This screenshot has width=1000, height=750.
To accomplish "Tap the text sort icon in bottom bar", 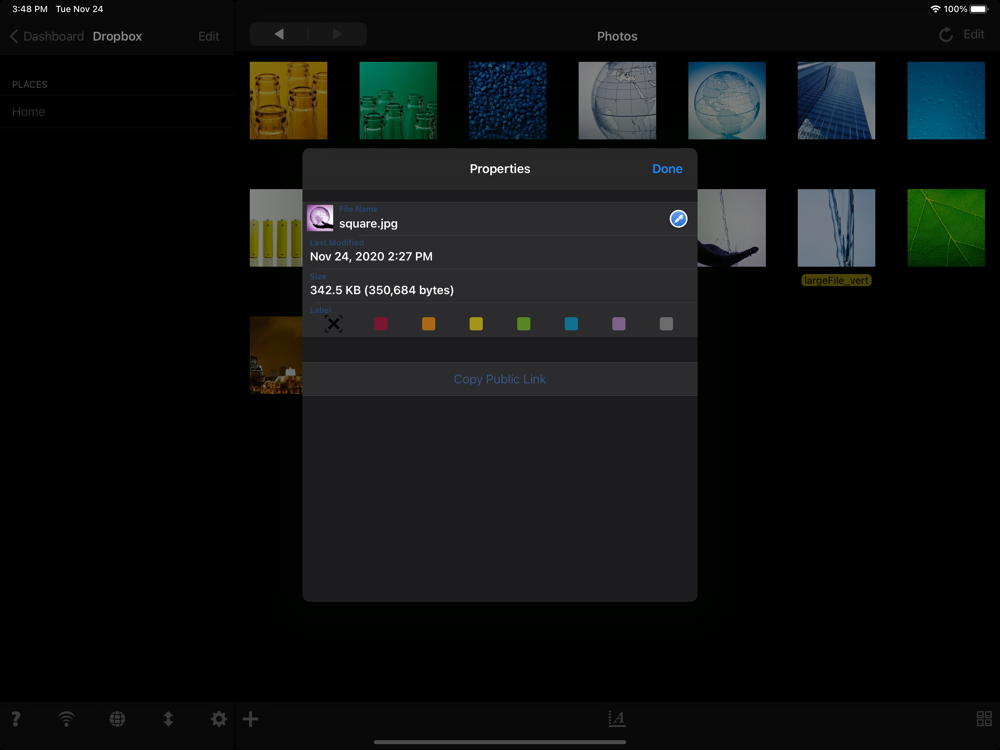I will 617,719.
